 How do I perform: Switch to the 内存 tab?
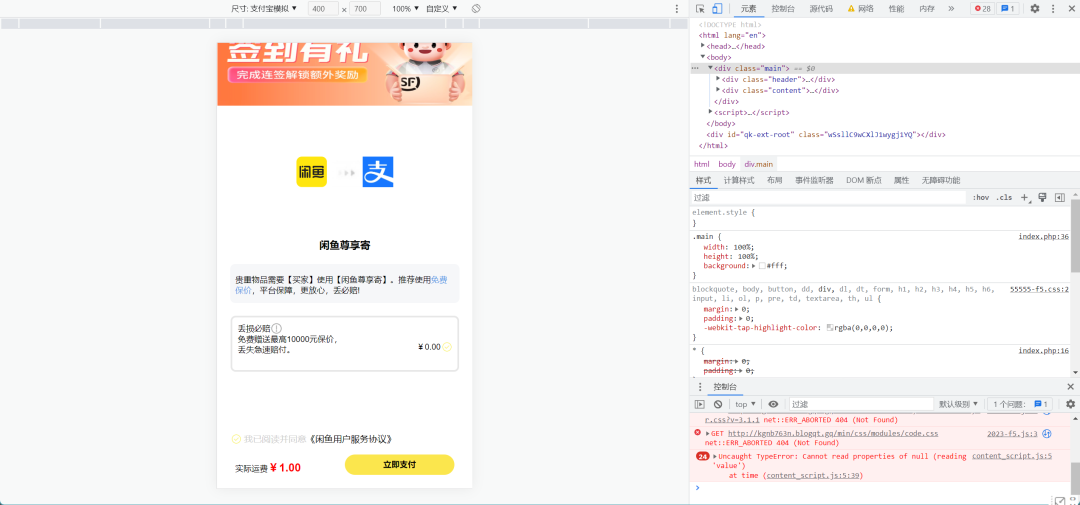point(927,9)
